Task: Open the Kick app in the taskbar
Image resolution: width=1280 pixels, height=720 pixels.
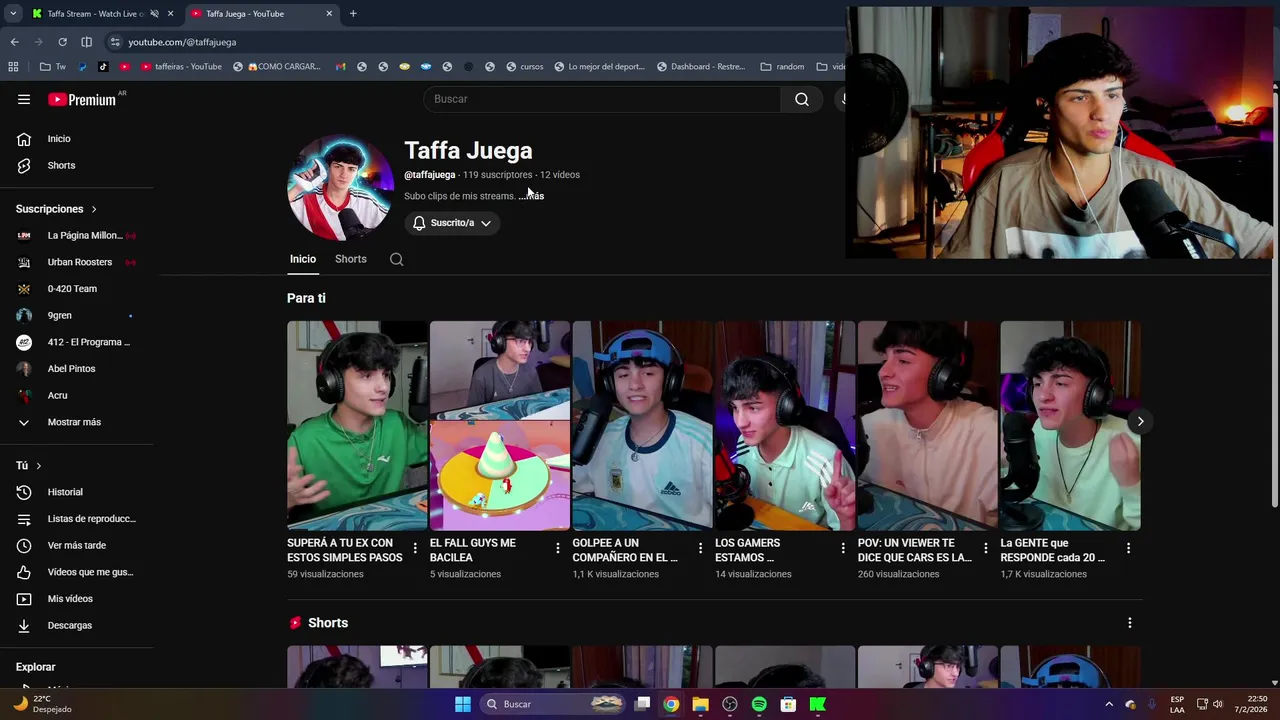Action: (818, 704)
